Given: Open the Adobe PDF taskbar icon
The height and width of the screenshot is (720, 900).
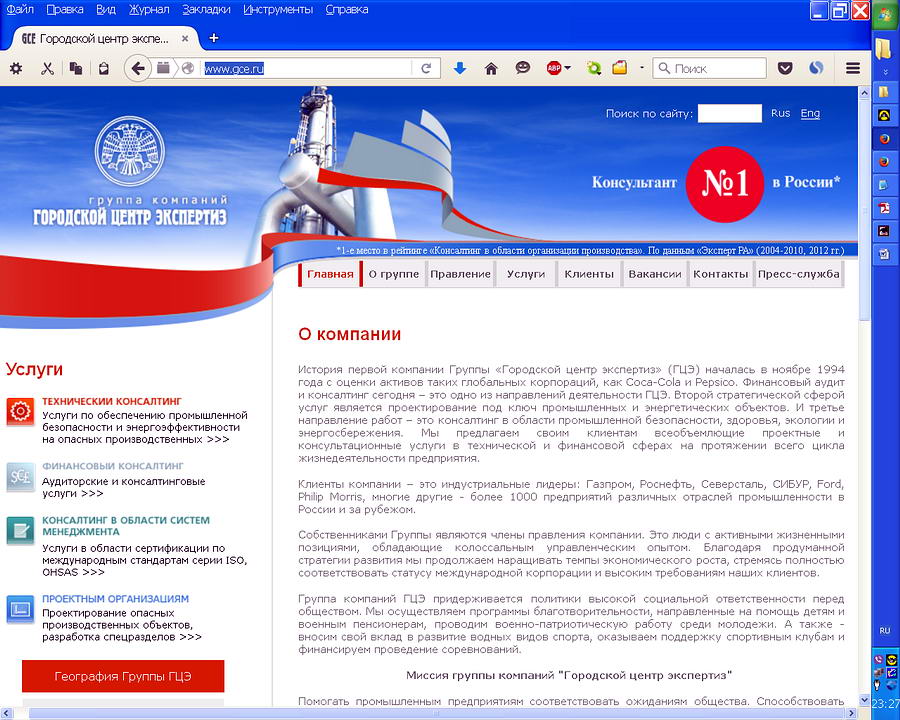Looking at the screenshot, I should coord(884,207).
